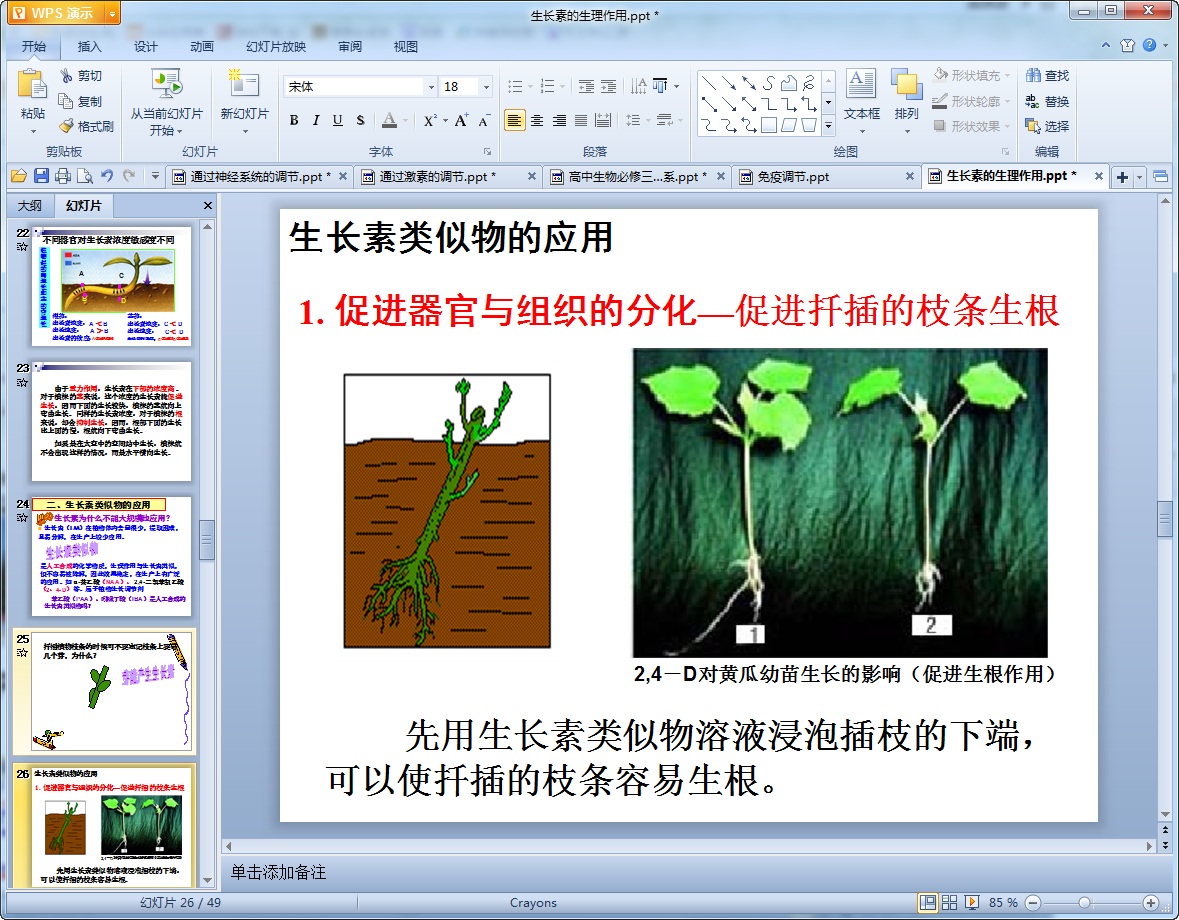Zoom in with the plus button
The image size is (1179, 920).
coord(1150,902)
